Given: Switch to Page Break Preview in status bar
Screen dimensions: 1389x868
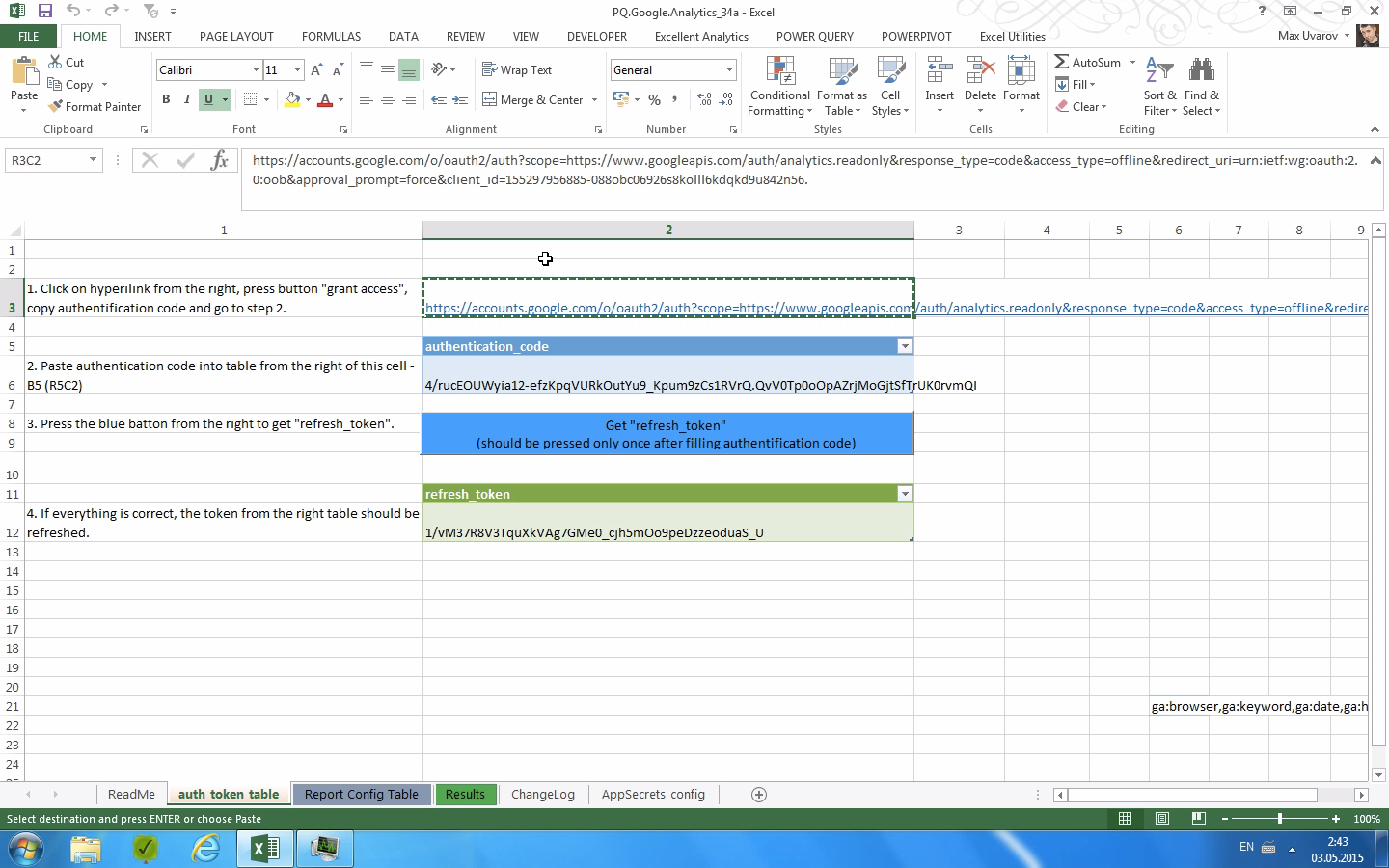Looking at the screenshot, I should [1198, 819].
